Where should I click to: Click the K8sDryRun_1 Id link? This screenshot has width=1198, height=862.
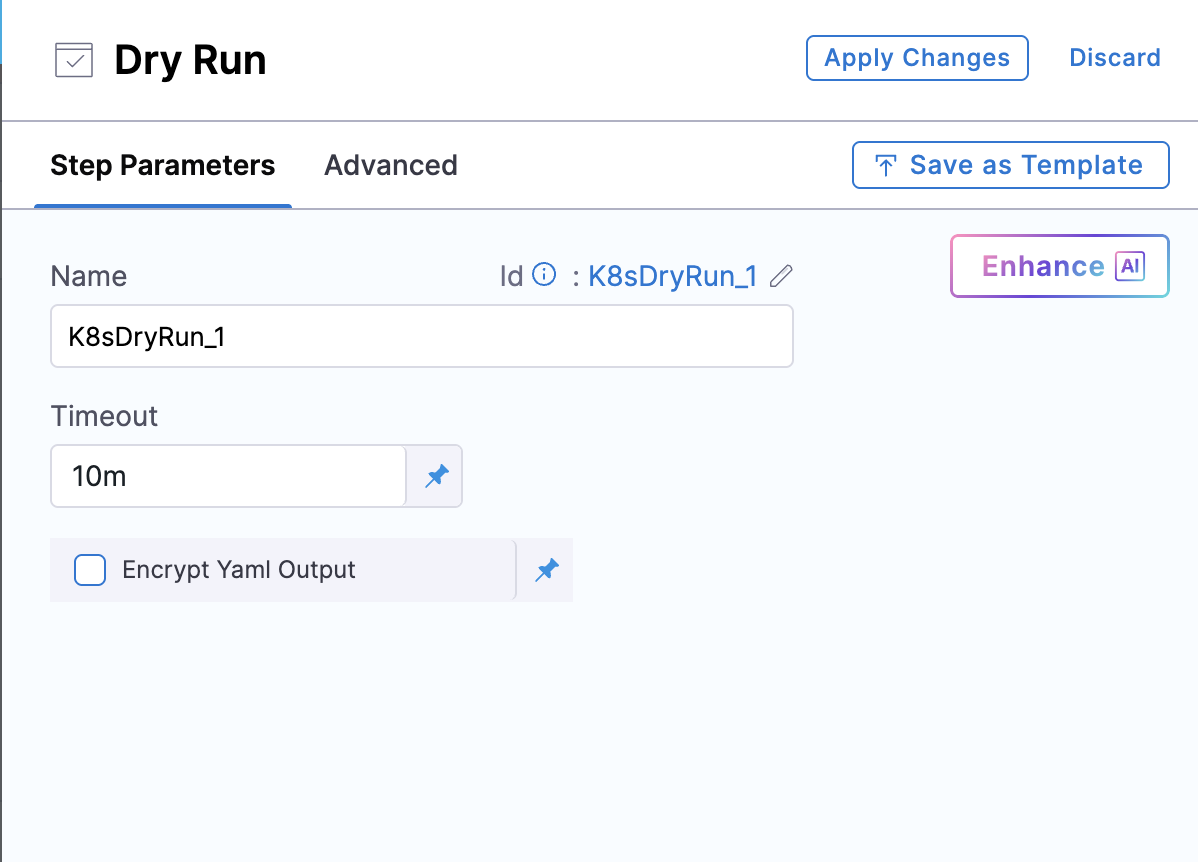[672, 276]
